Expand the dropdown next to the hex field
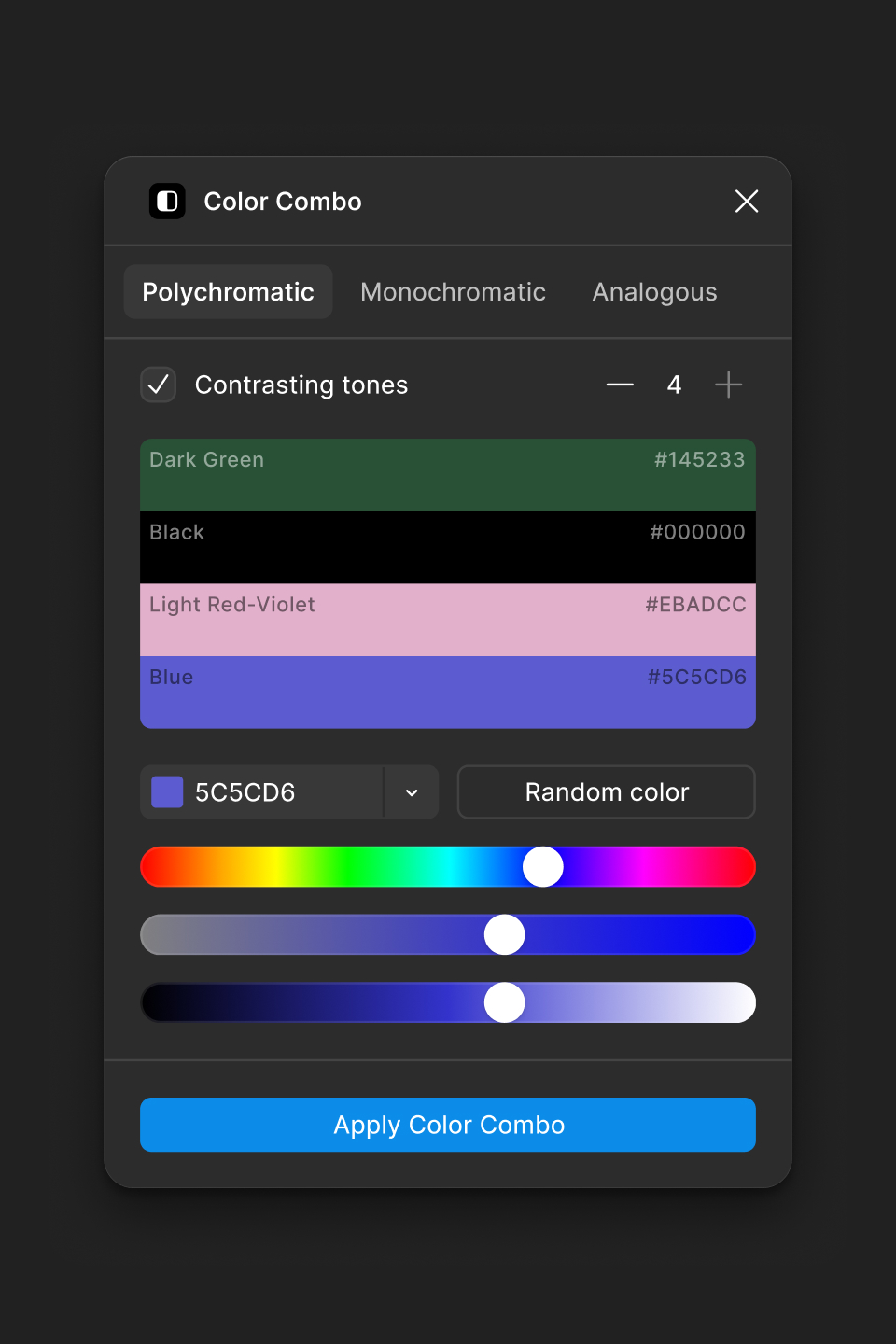Image resolution: width=896 pixels, height=1344 pixels. tap(412, 791)
